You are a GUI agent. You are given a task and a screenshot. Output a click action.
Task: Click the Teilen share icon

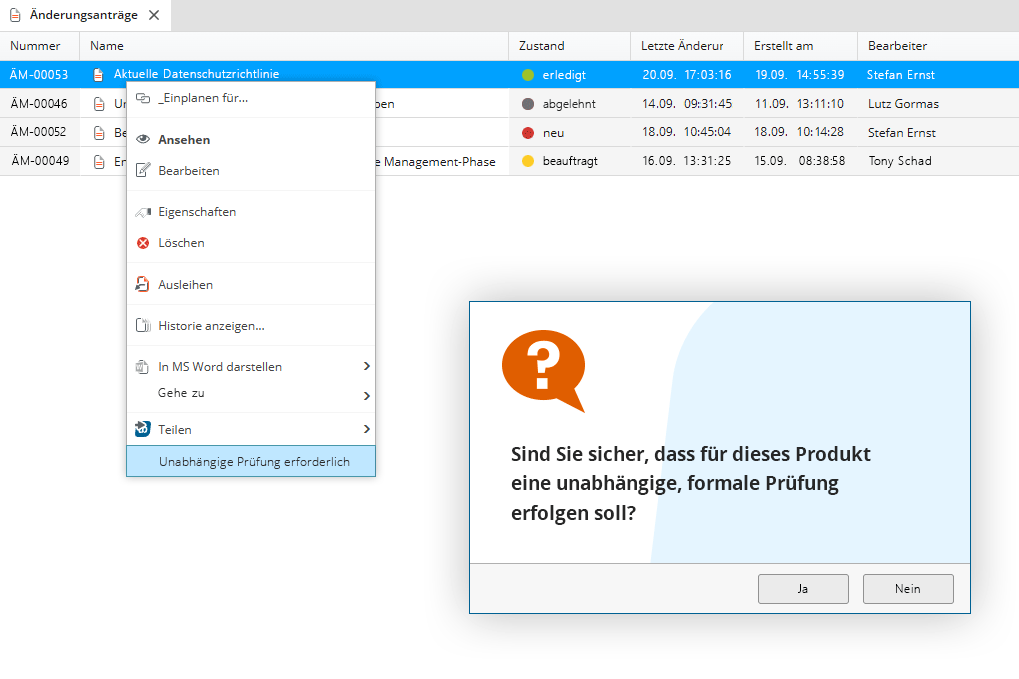click(x=142, y=430)
